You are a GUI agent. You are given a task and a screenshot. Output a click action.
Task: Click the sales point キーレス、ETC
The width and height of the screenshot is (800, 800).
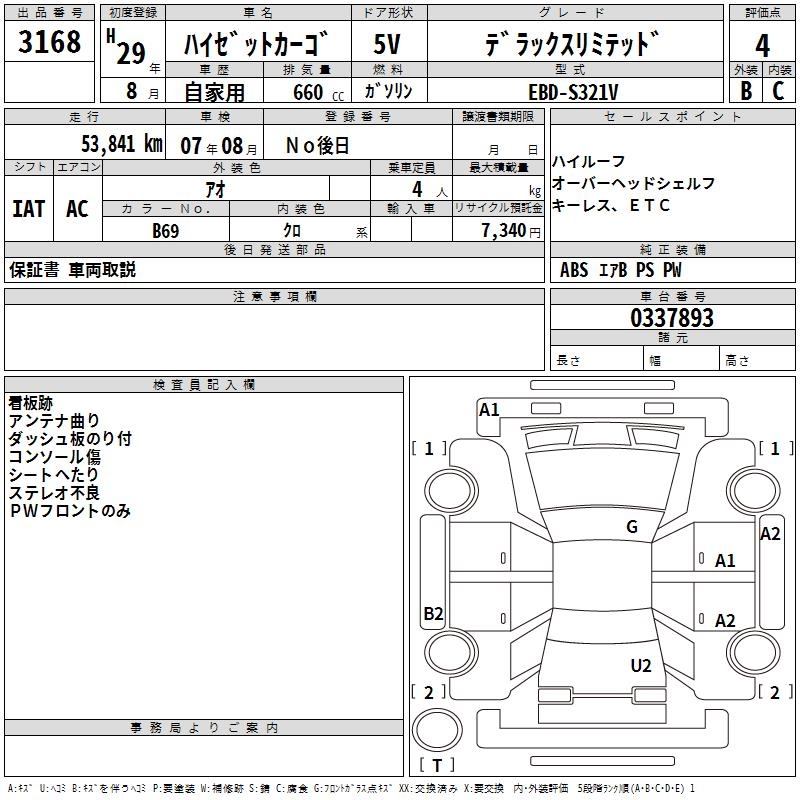click(x=611, y=205)
